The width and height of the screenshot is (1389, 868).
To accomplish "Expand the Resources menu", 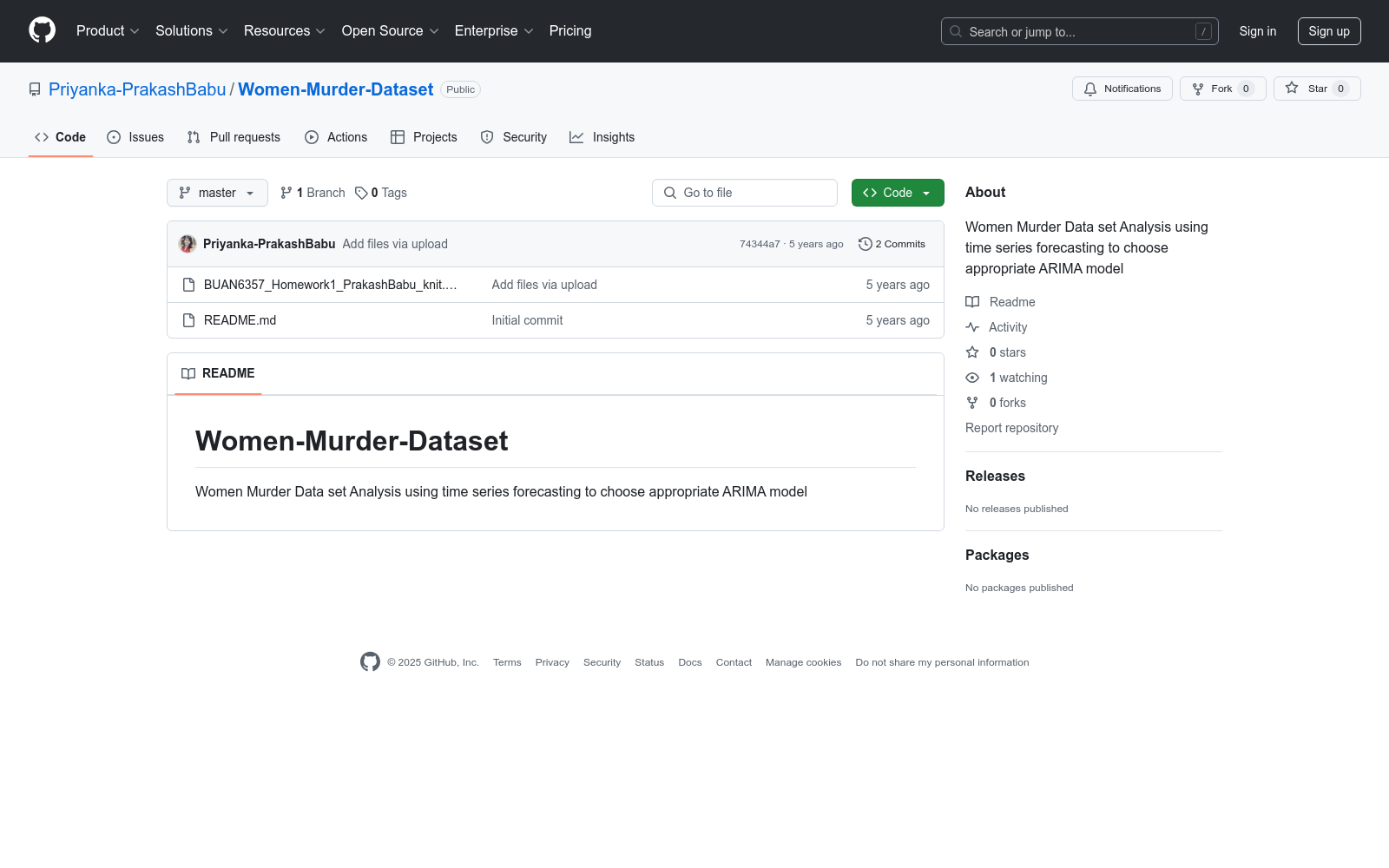I will (x=285, y=30).
